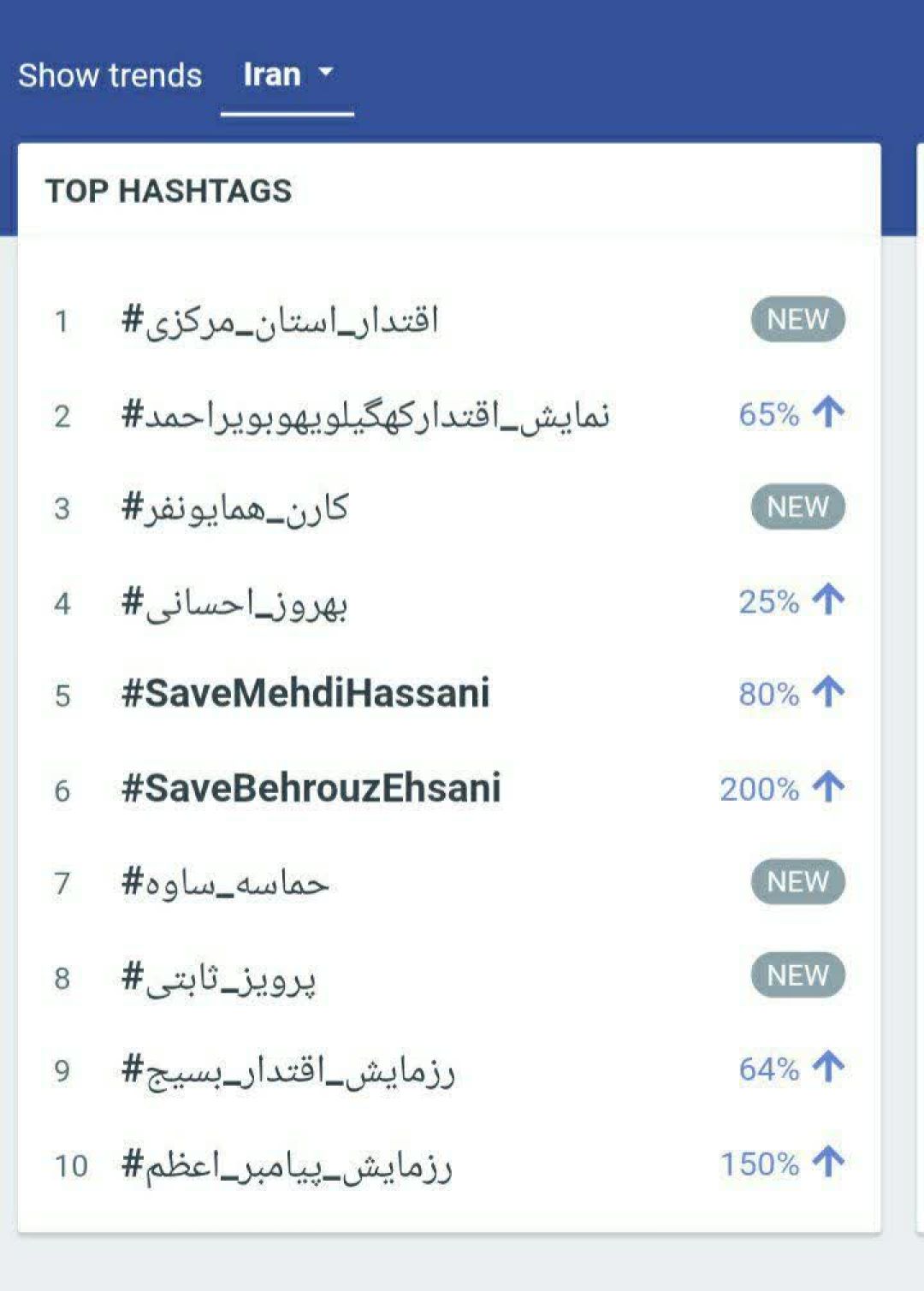The width and height of the screenshot is (924, 1291).
Task: Open the Persian hashtag ranked number 1
Action: tap(280, 321)
